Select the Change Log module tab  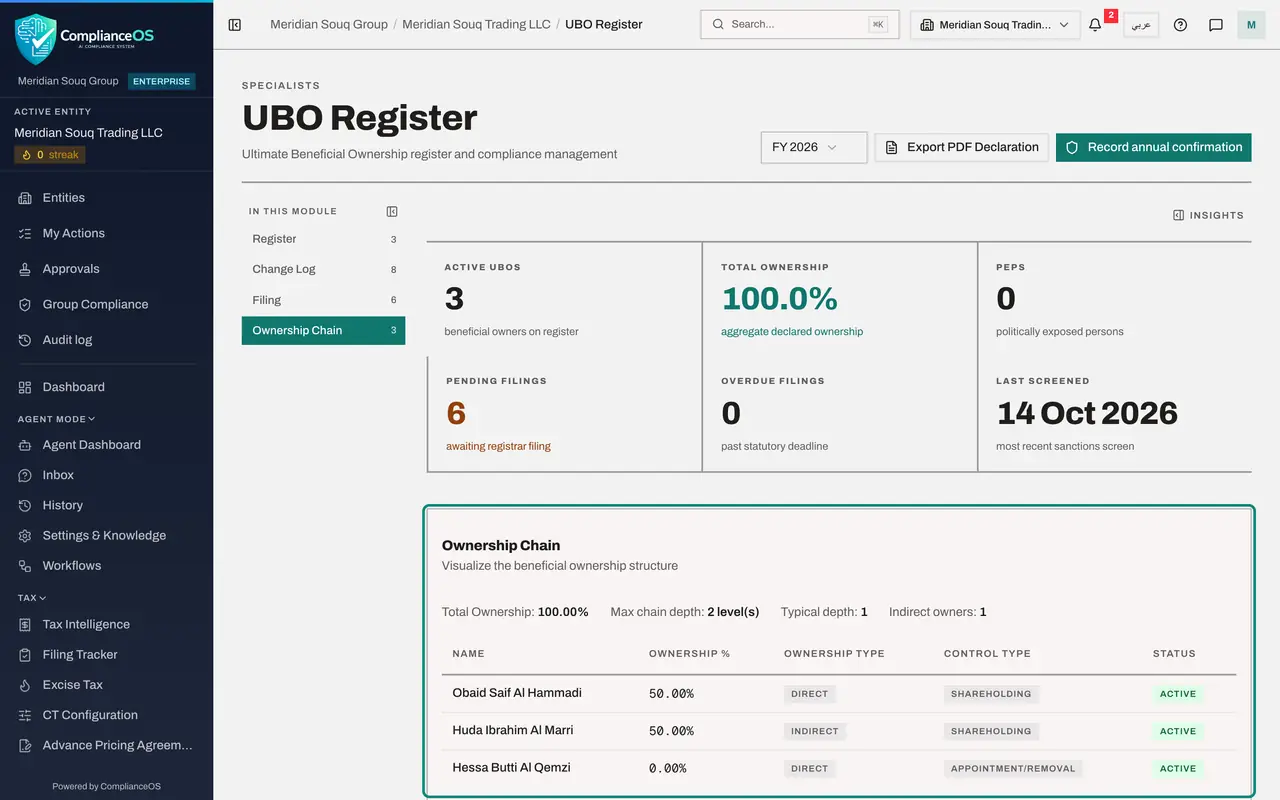(323, 269)
